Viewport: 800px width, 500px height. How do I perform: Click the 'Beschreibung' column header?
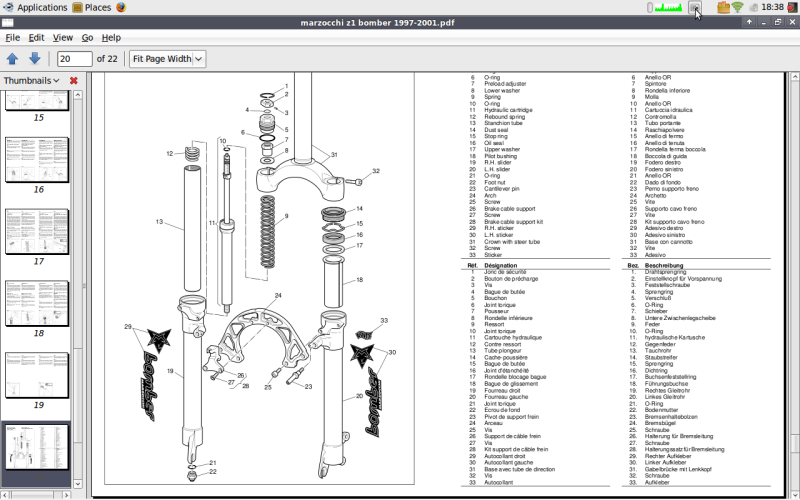pyautogui.click(x=664, y=265)
